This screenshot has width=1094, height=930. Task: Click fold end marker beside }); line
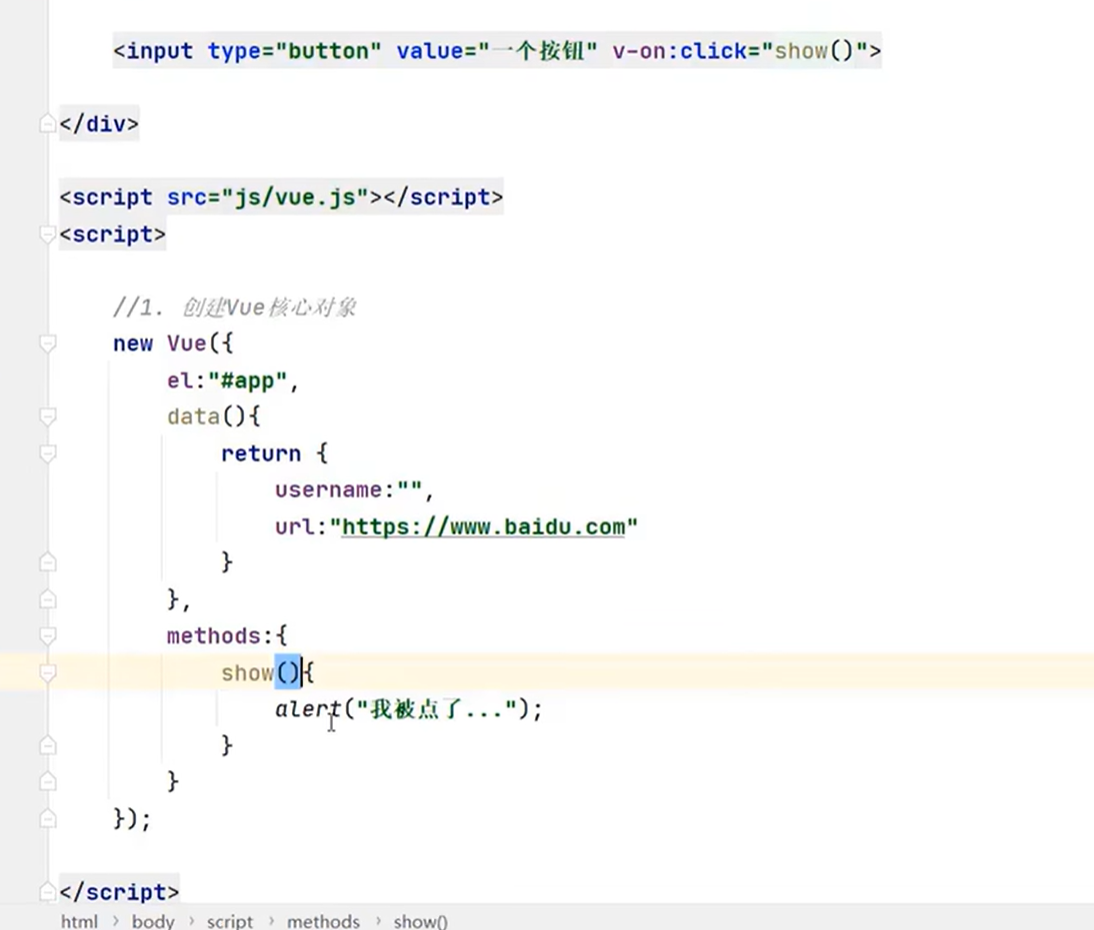pyautogui.click(x=47, y=818)
